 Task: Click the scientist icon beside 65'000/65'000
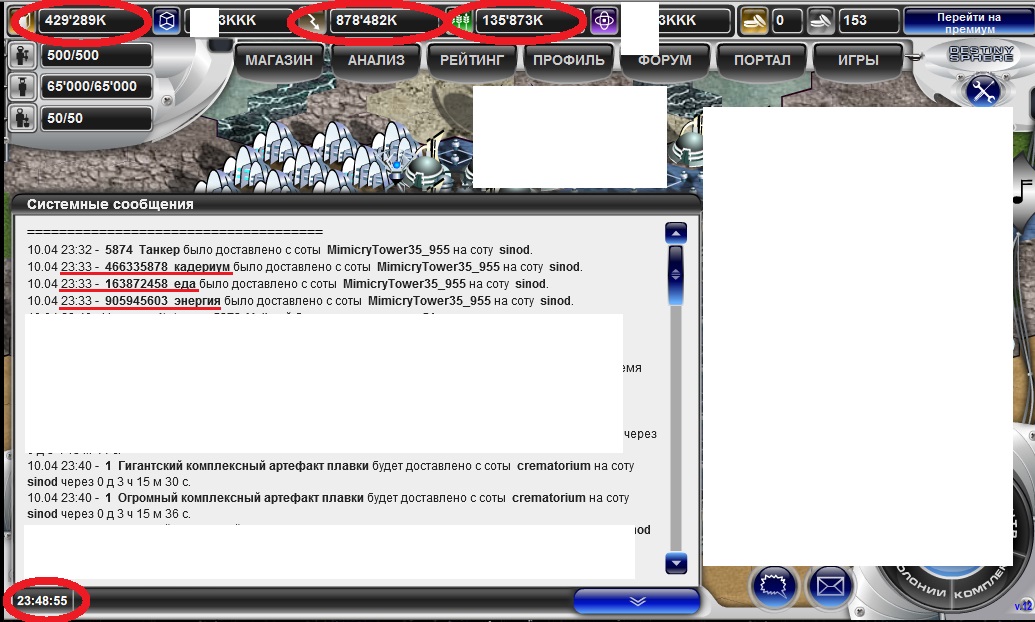pyautogui.click(x=22, y=86)
